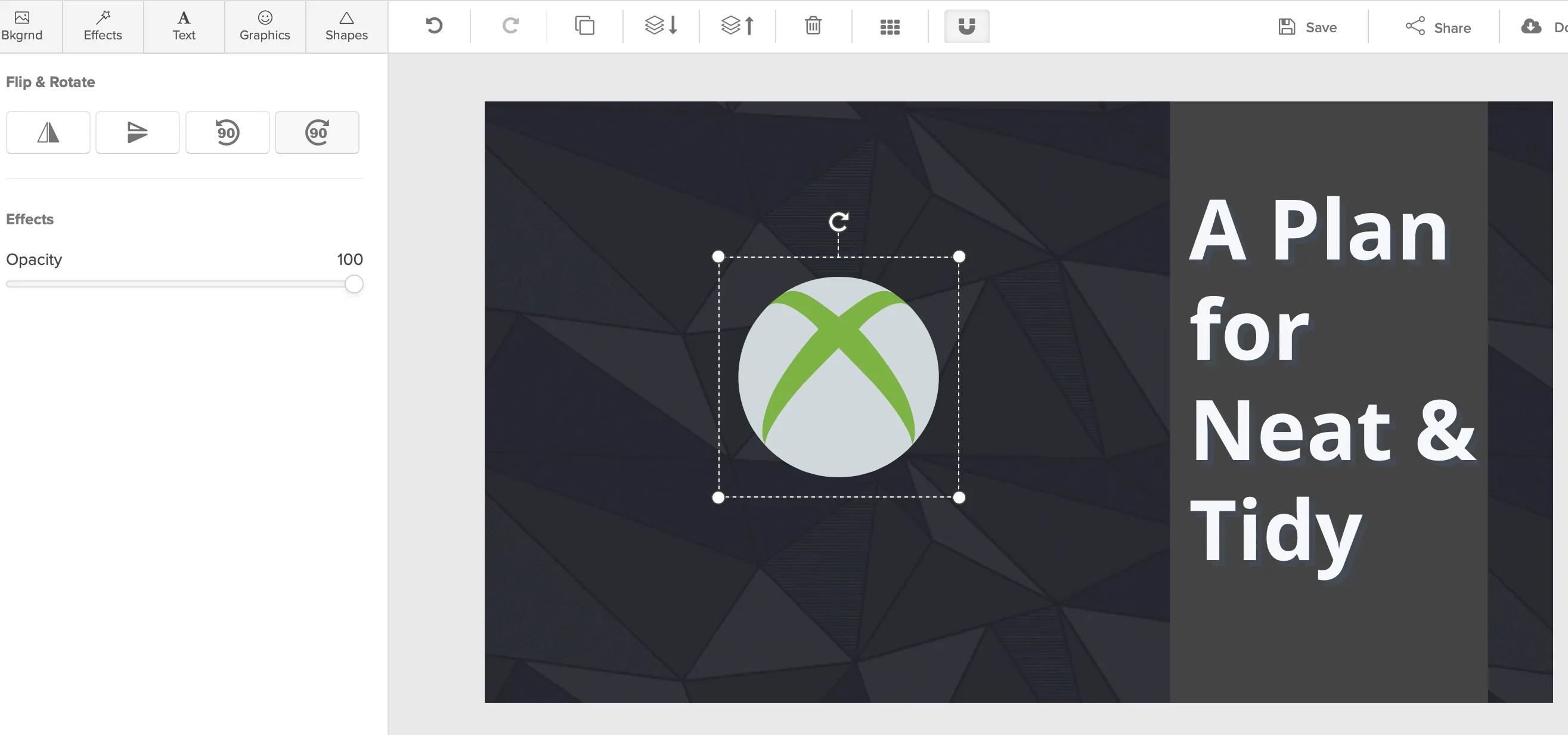Screen dimensions: 1568x735
Task: Click the Opacity slider handle
Action: pos(354,284)
